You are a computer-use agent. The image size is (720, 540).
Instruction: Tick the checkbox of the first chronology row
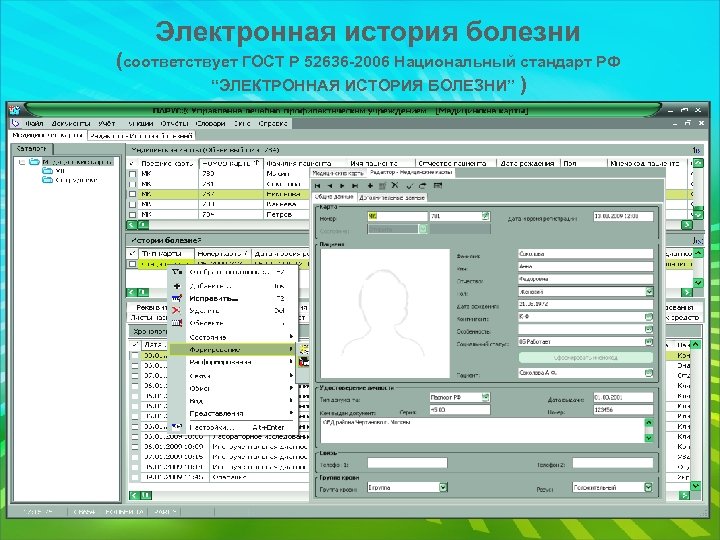[135, 355]
